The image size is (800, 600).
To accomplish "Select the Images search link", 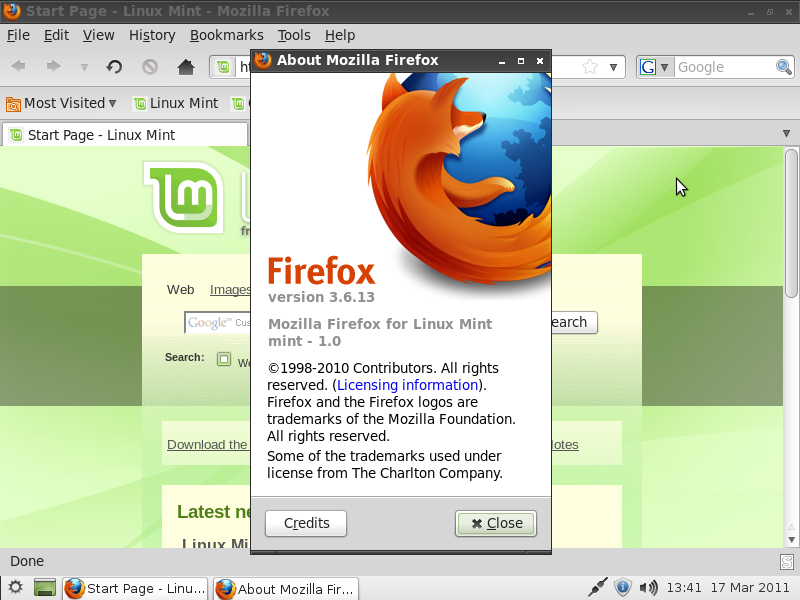I will pos(230,290).
